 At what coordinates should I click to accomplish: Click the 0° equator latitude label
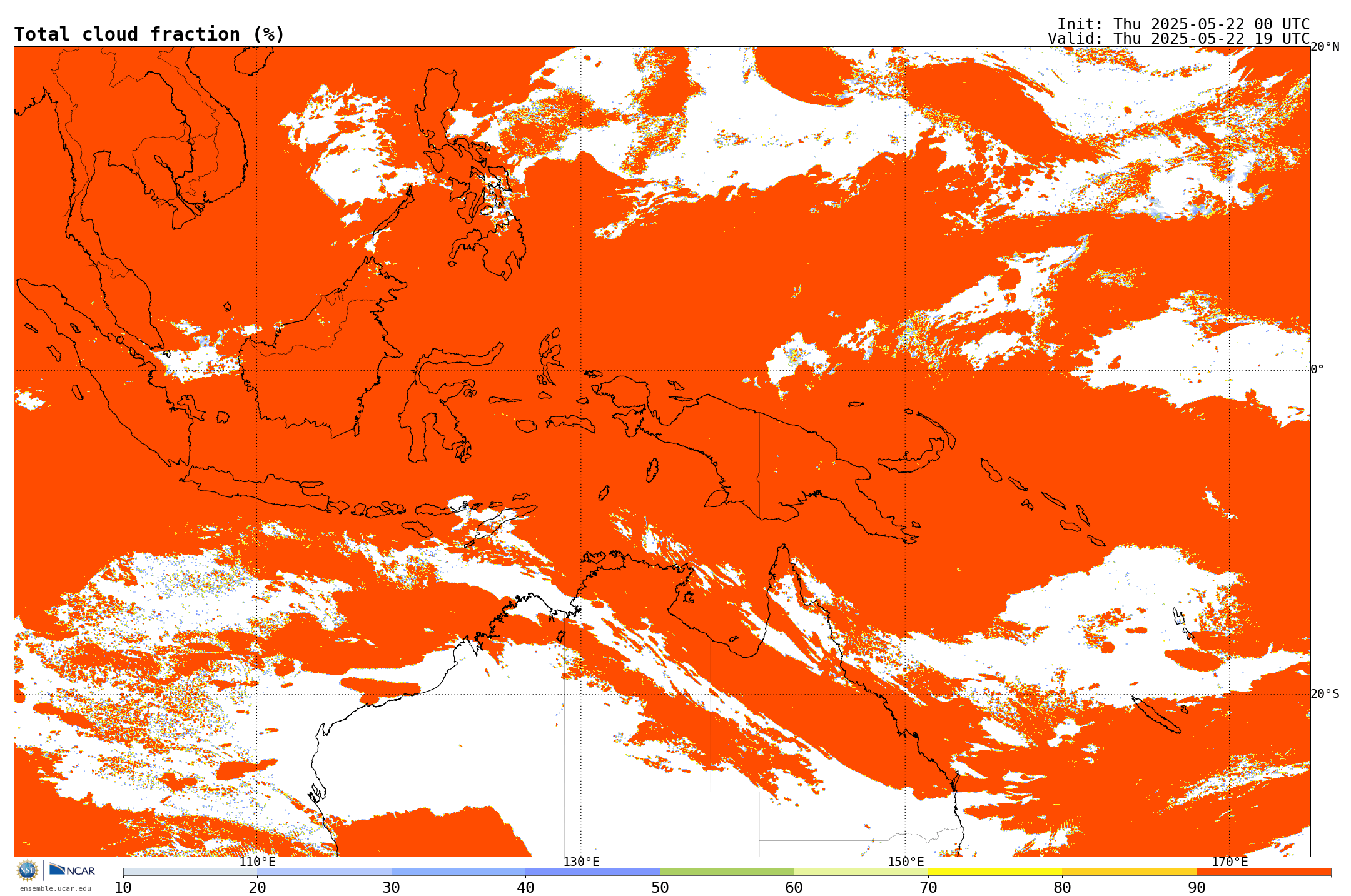pyautogui.click(x=1317, y=370)
